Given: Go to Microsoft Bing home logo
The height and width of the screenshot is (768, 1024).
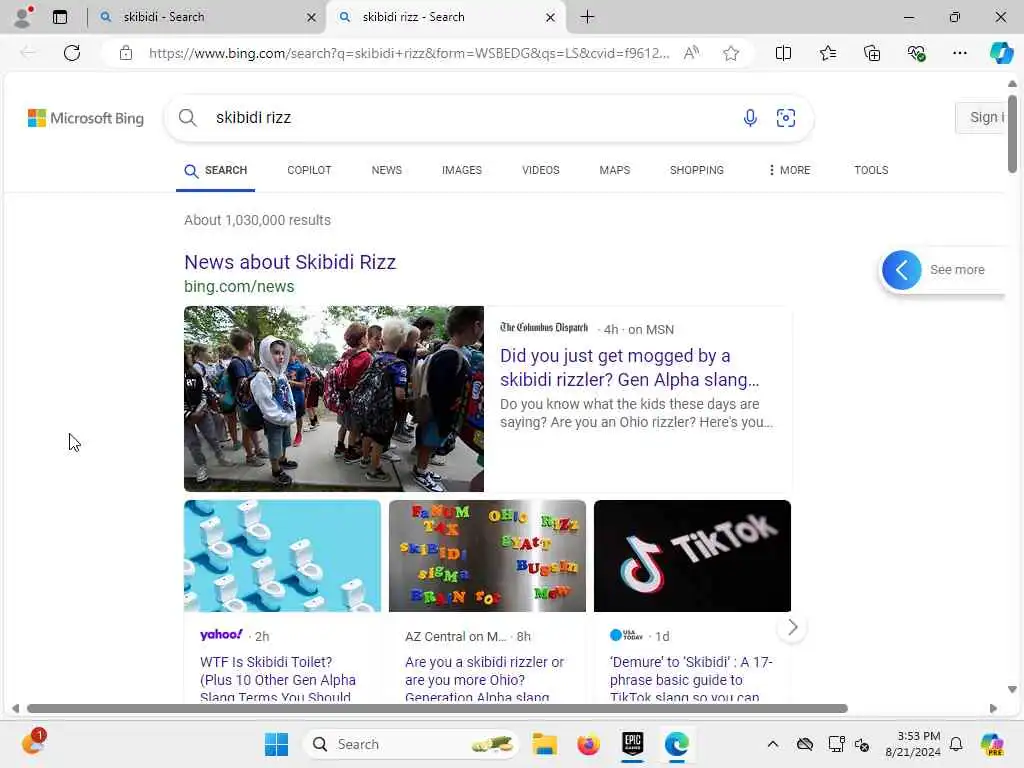Looking at the screenshot, I should click(86, 118).
